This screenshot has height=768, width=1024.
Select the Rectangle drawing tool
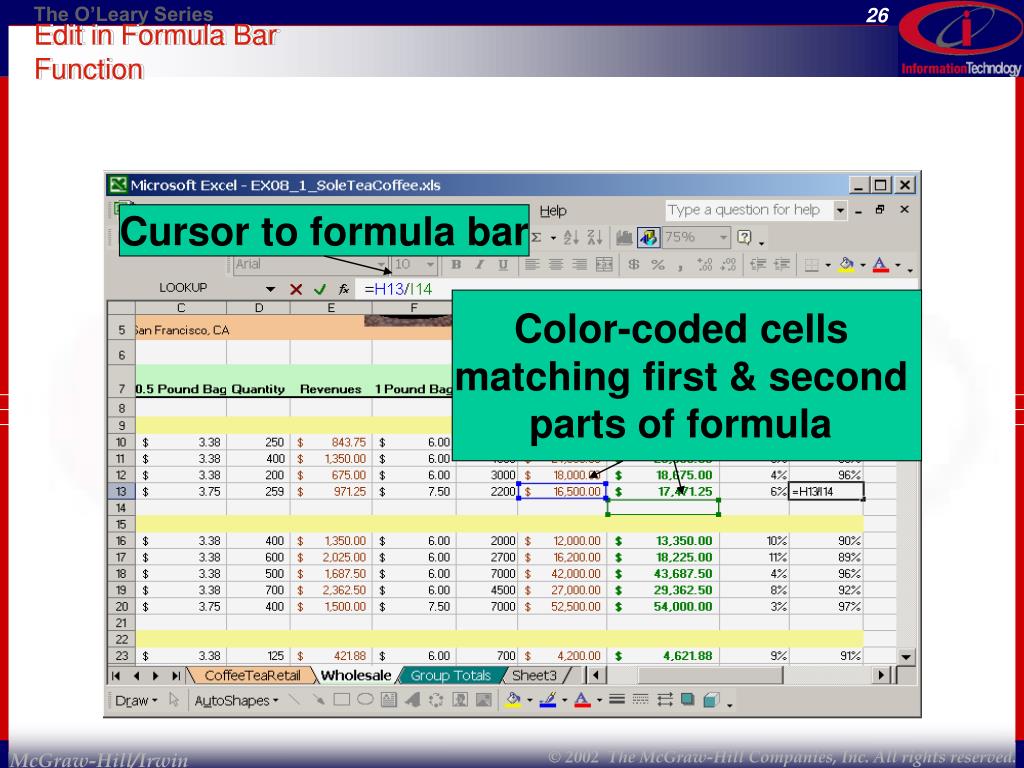[342, 700]
